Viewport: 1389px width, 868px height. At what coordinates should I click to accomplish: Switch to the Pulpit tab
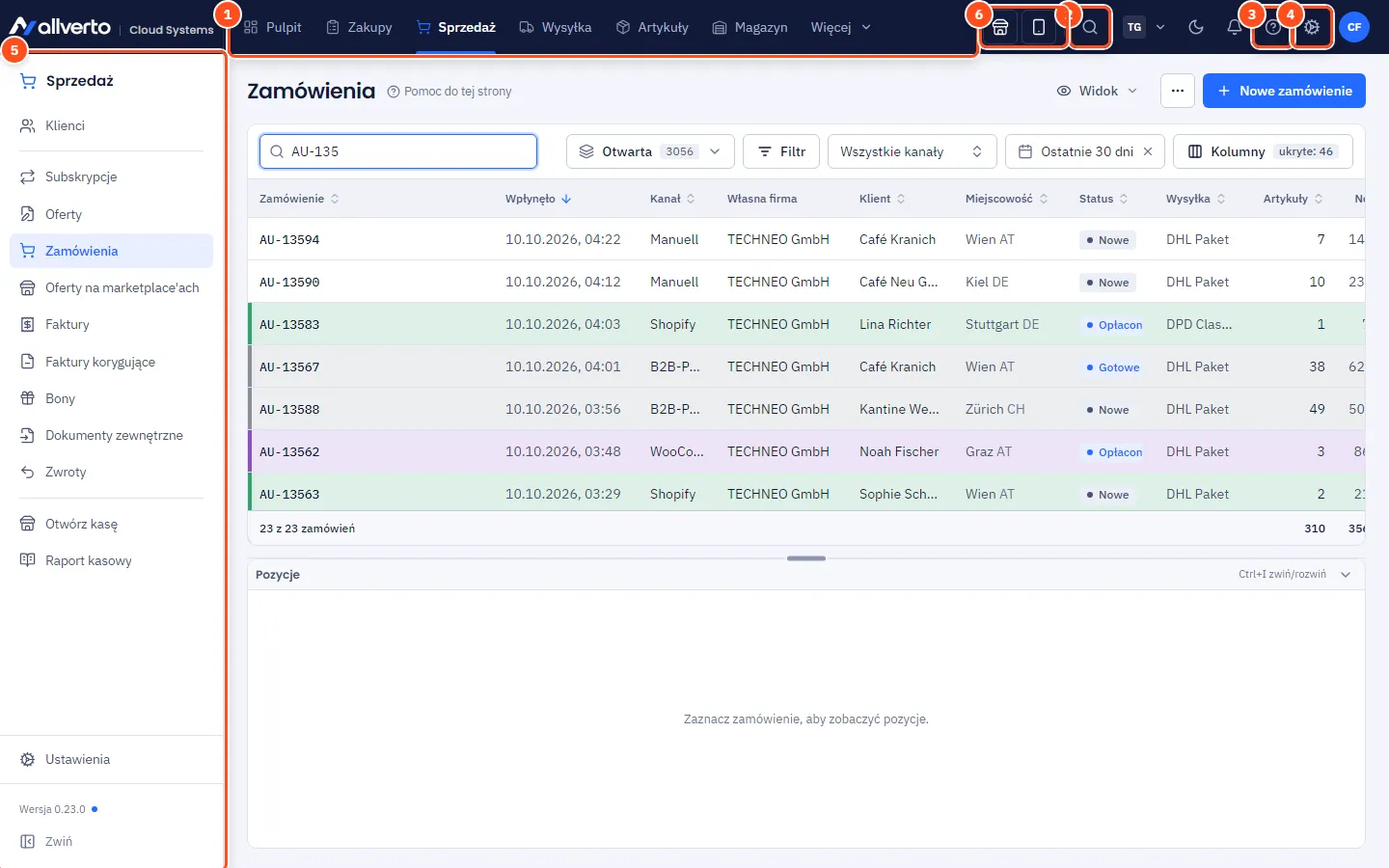[273, 27]
